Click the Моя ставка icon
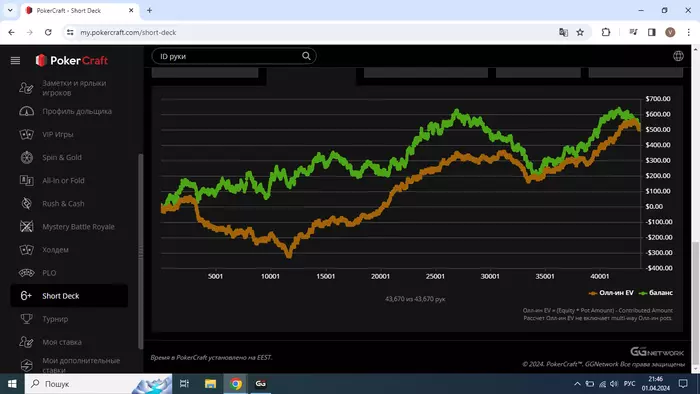The image size is (700, 394). pyautogui.click(x=26, y=342)
